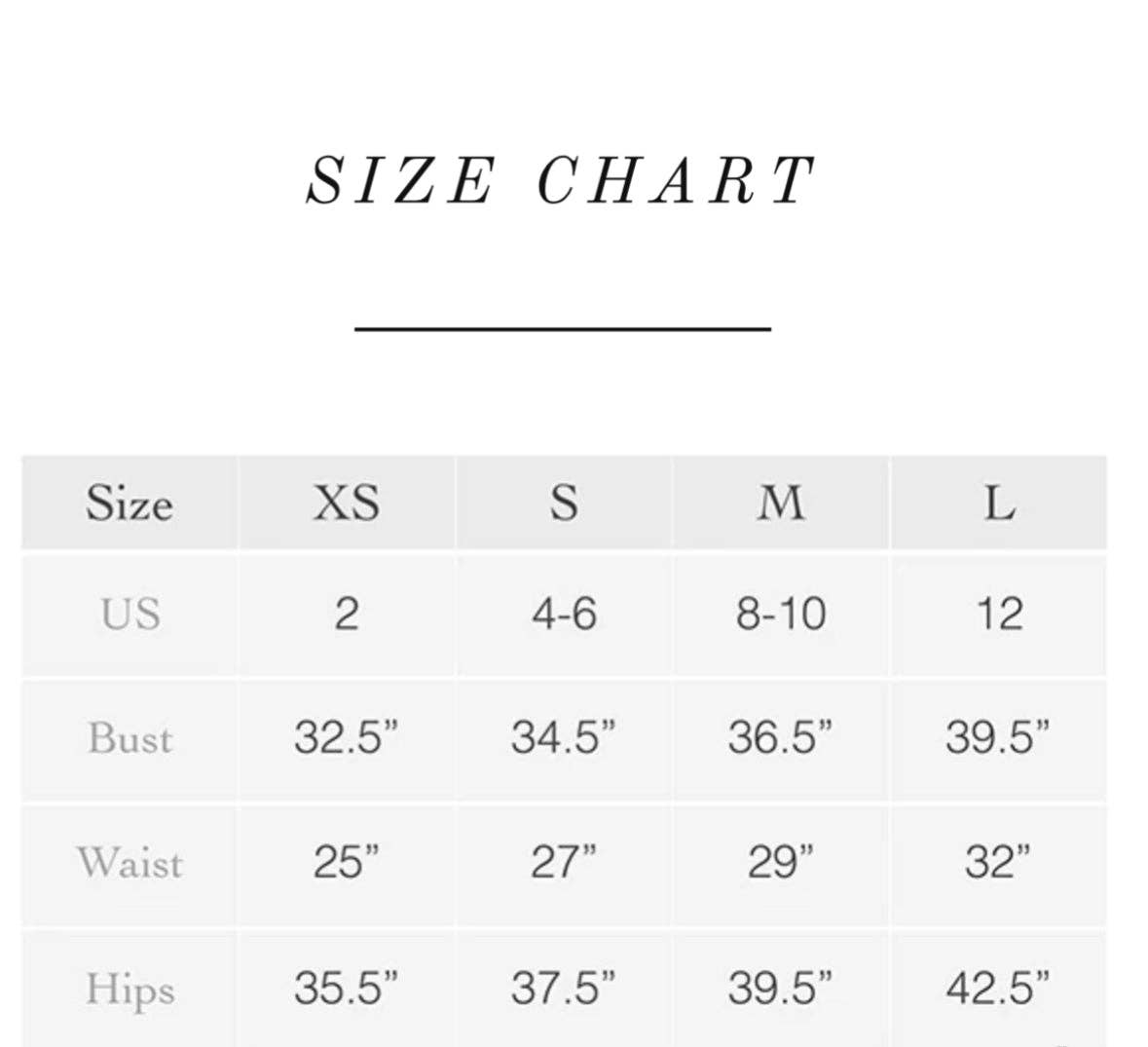Click the horizontal divider line under title

pyautogui.click(x=563, y=329)
